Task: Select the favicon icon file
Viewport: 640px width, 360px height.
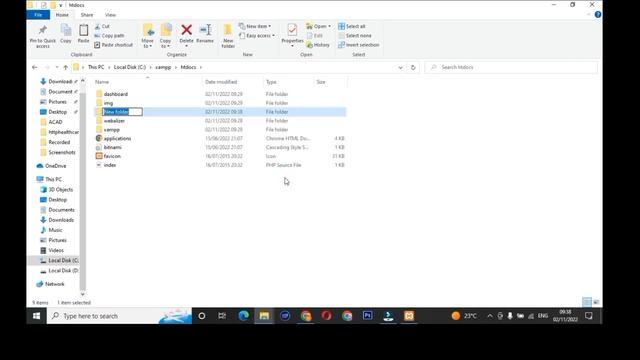Action: tap(112, 156)
